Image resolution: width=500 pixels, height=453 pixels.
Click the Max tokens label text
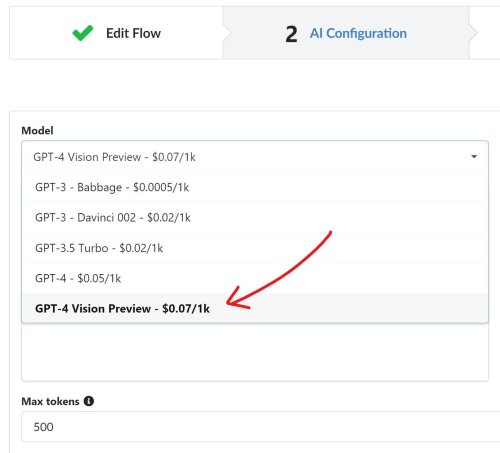50,401
